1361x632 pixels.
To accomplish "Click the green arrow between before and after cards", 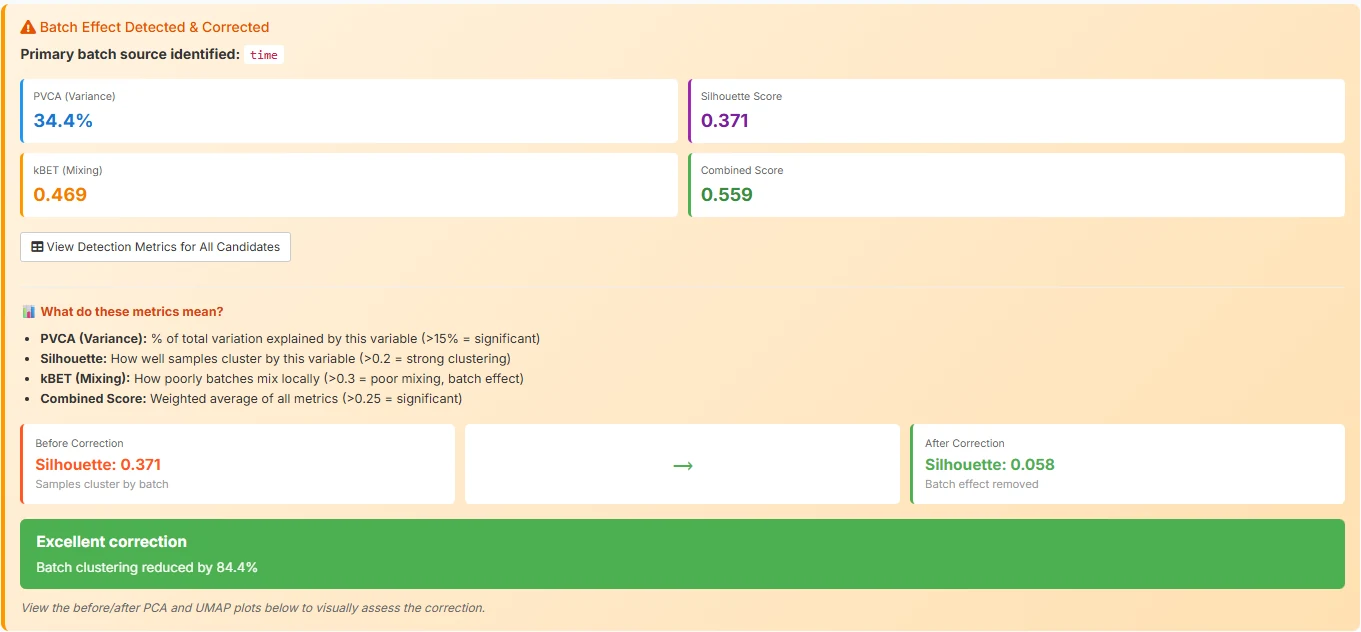I will coord(682,465).
